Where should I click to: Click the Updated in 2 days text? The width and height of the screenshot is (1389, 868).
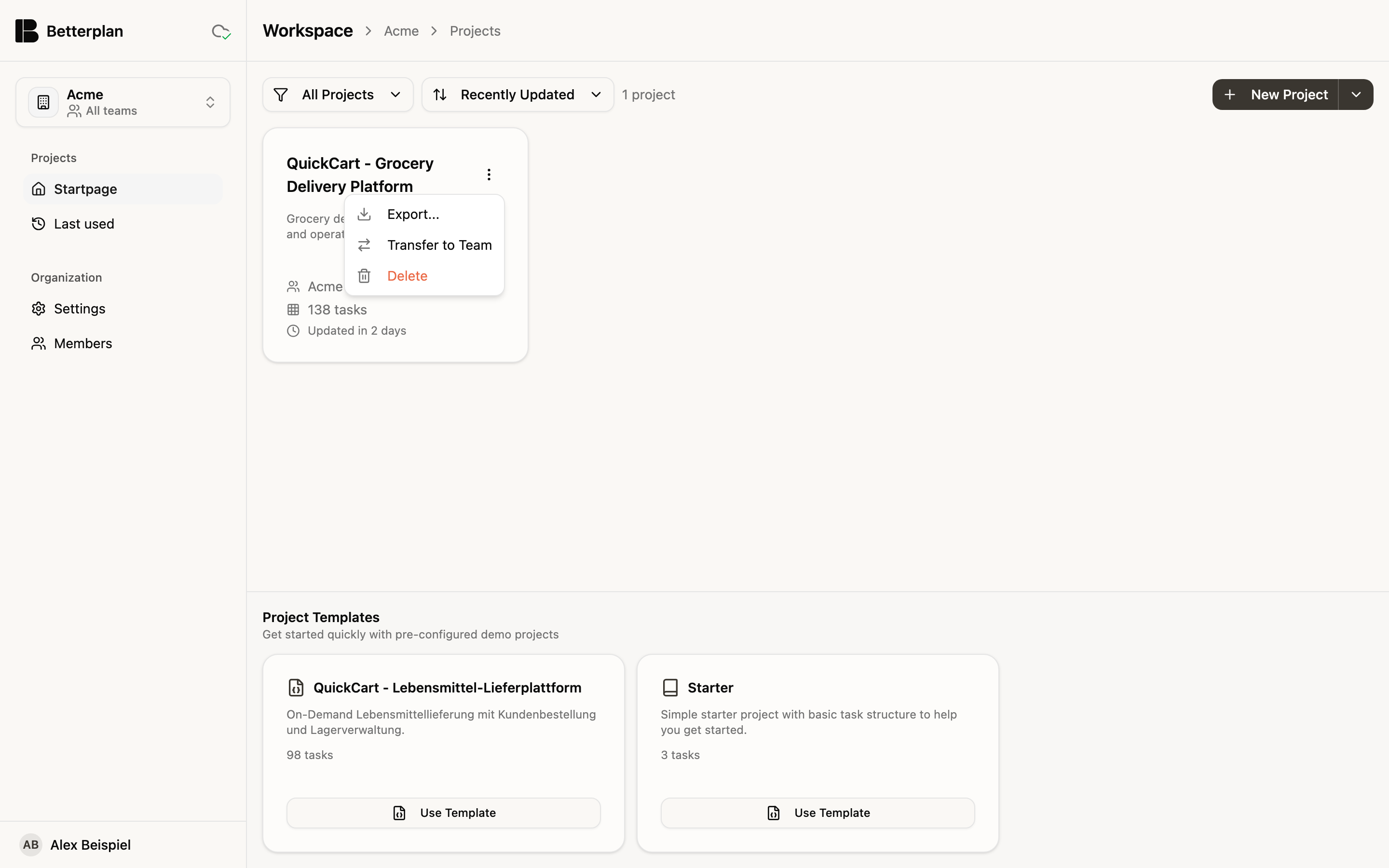click(x=357, y=331)
